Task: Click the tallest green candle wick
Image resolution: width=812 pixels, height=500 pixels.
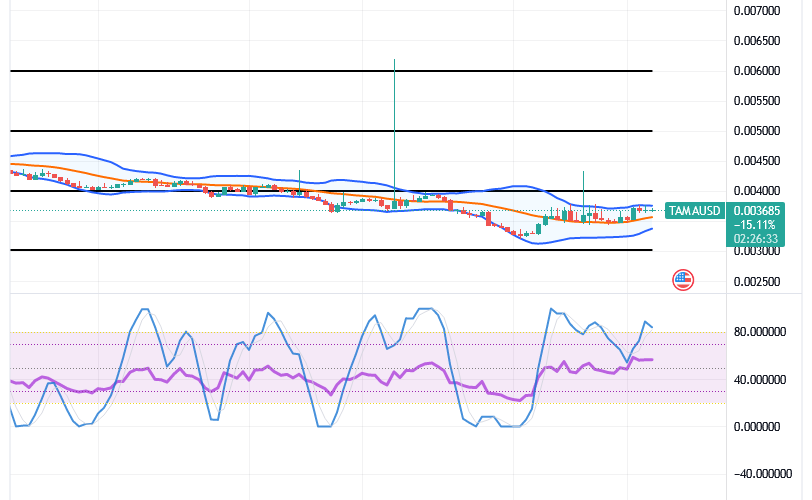Action: pos(395,129)
